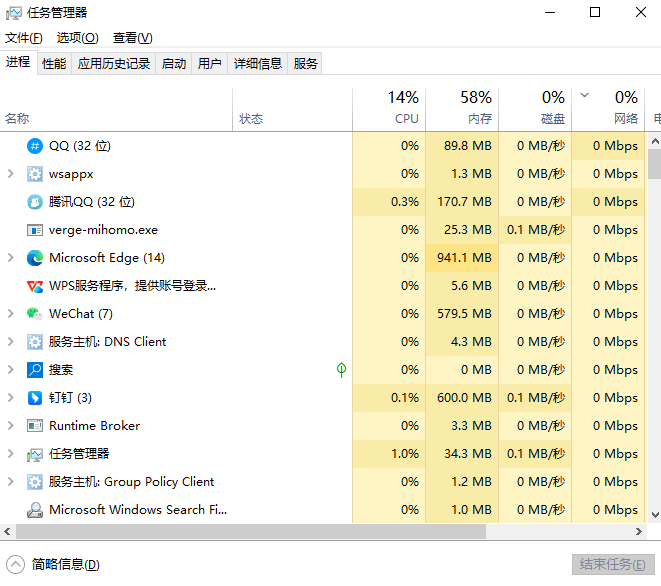
Task: Click the 腾讯QQ penguin icon
Action: (x=35, y=202)
